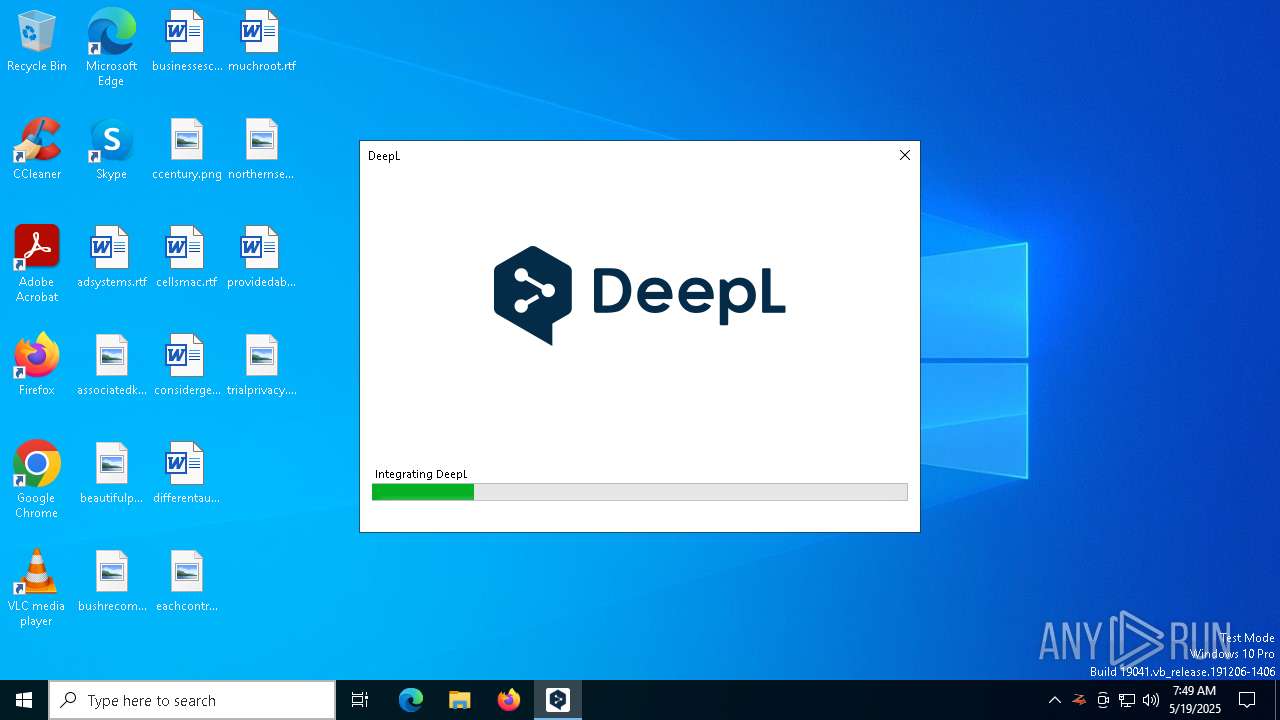Open Skype desktop shortcut
This screenshot has width=1280, height=720.
(111, 150)
